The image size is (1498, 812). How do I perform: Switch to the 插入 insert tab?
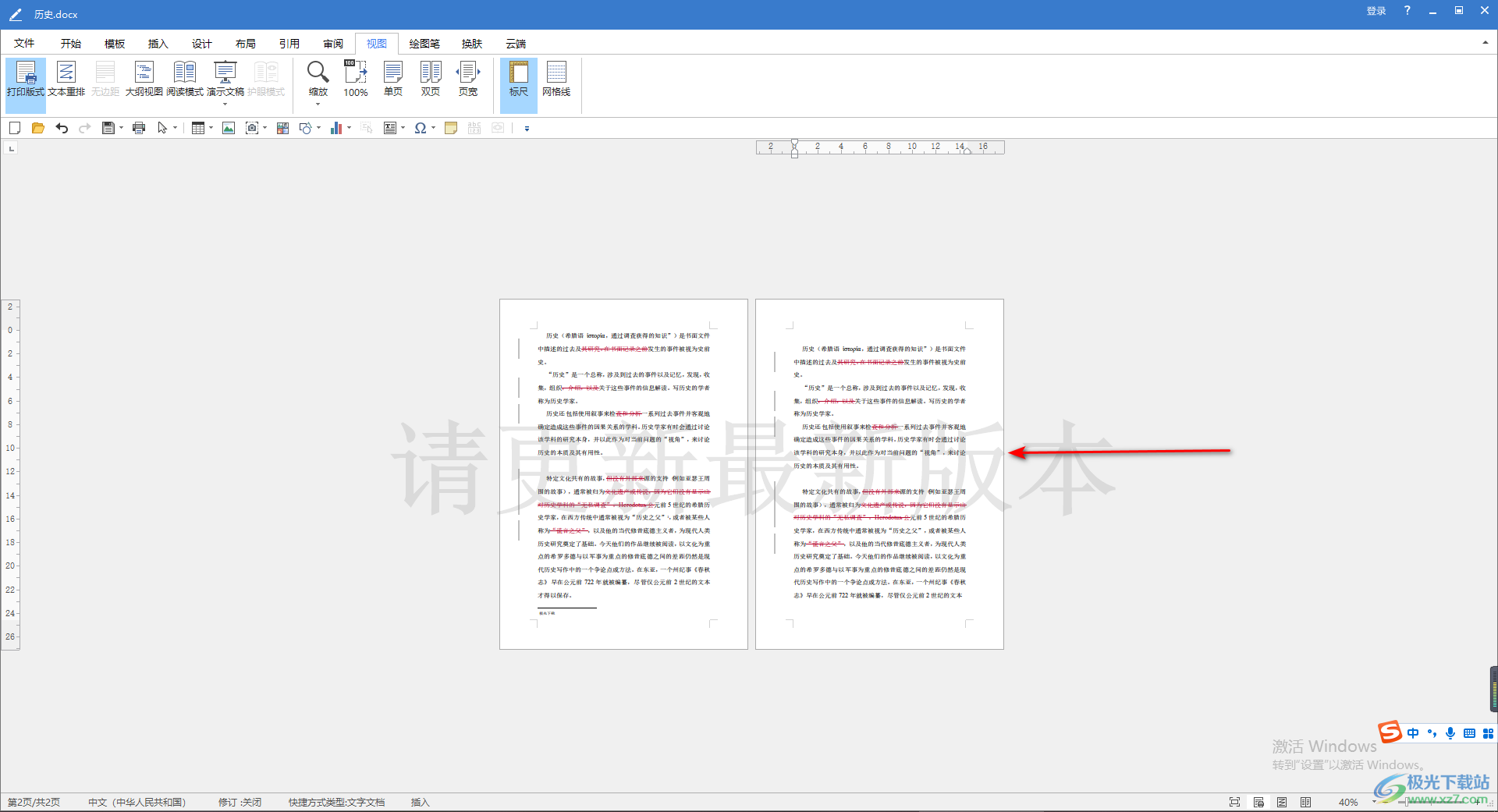[158, 44]
